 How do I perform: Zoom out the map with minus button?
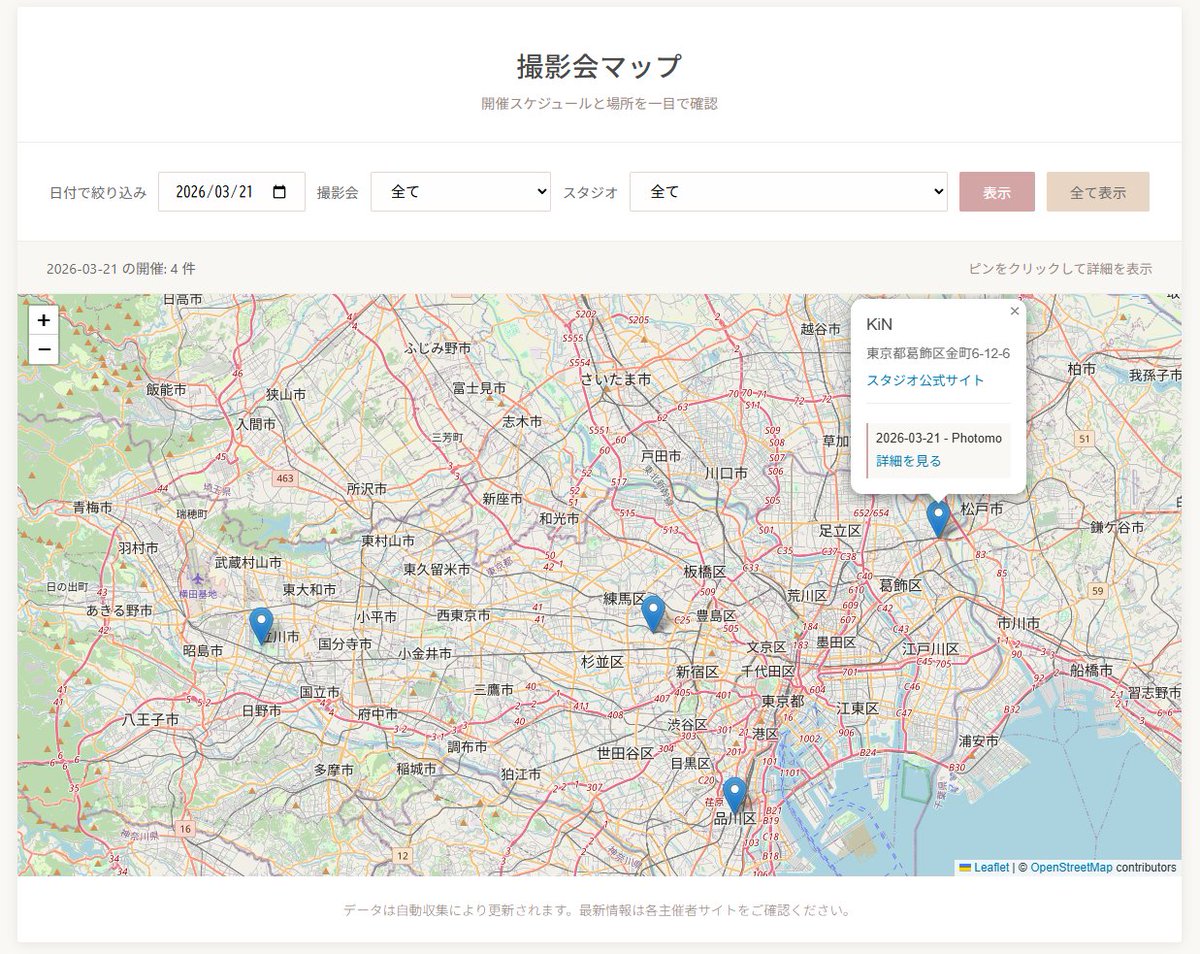[x=44, y=350]
